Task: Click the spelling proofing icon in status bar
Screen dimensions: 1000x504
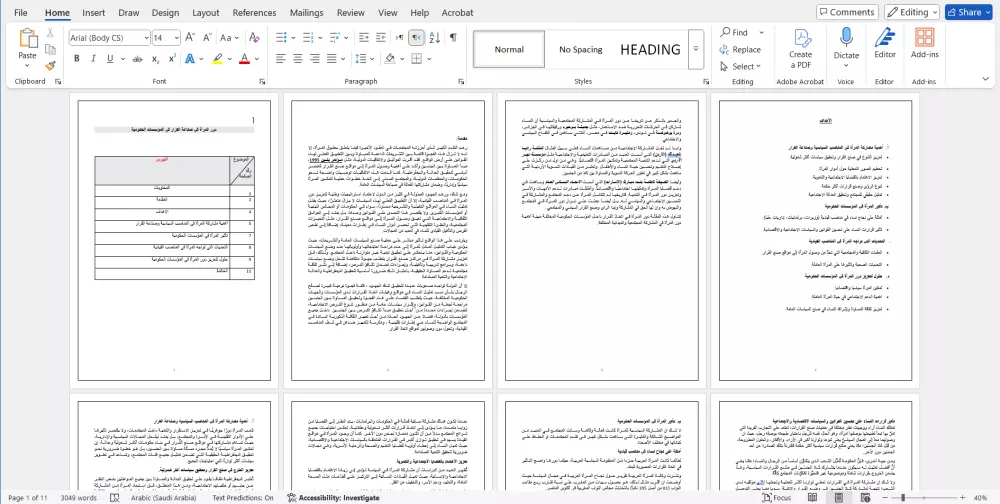Action: point(115,498)
